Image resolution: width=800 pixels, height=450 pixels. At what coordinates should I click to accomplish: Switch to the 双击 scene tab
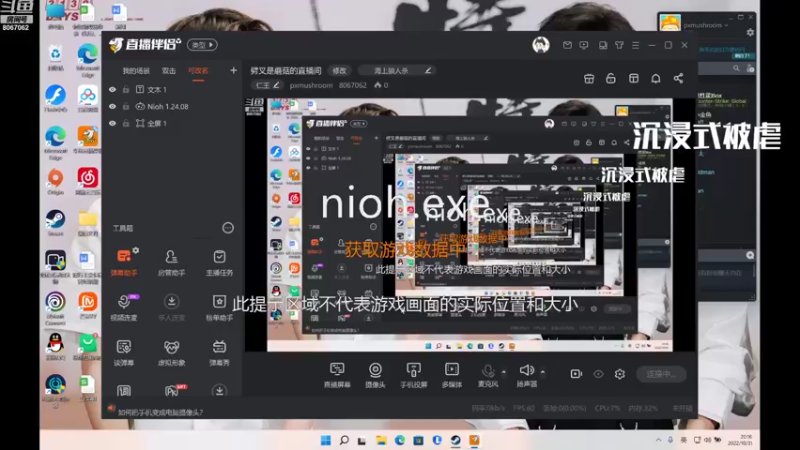168,70
